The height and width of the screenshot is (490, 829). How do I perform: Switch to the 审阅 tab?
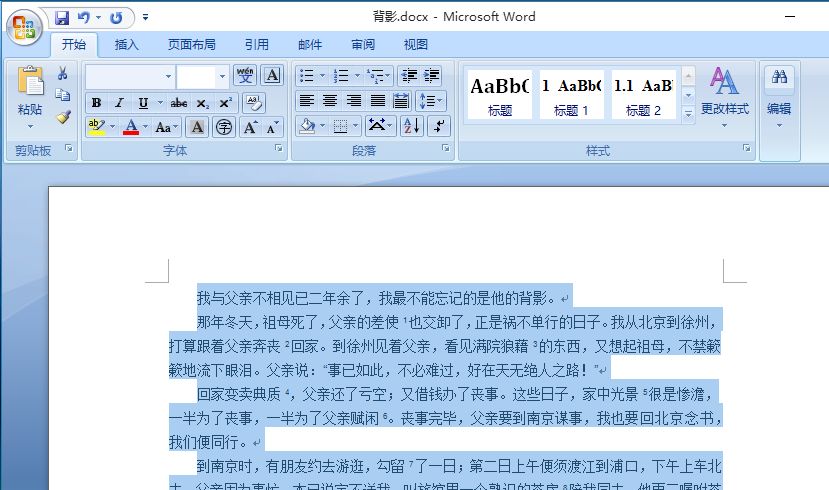pos(363,44)
